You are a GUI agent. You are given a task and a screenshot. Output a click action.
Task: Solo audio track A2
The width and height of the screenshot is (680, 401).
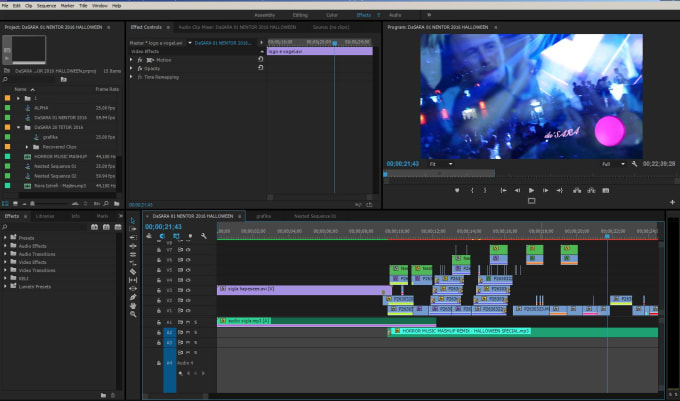pyautogui.click(x=196, y=332)
